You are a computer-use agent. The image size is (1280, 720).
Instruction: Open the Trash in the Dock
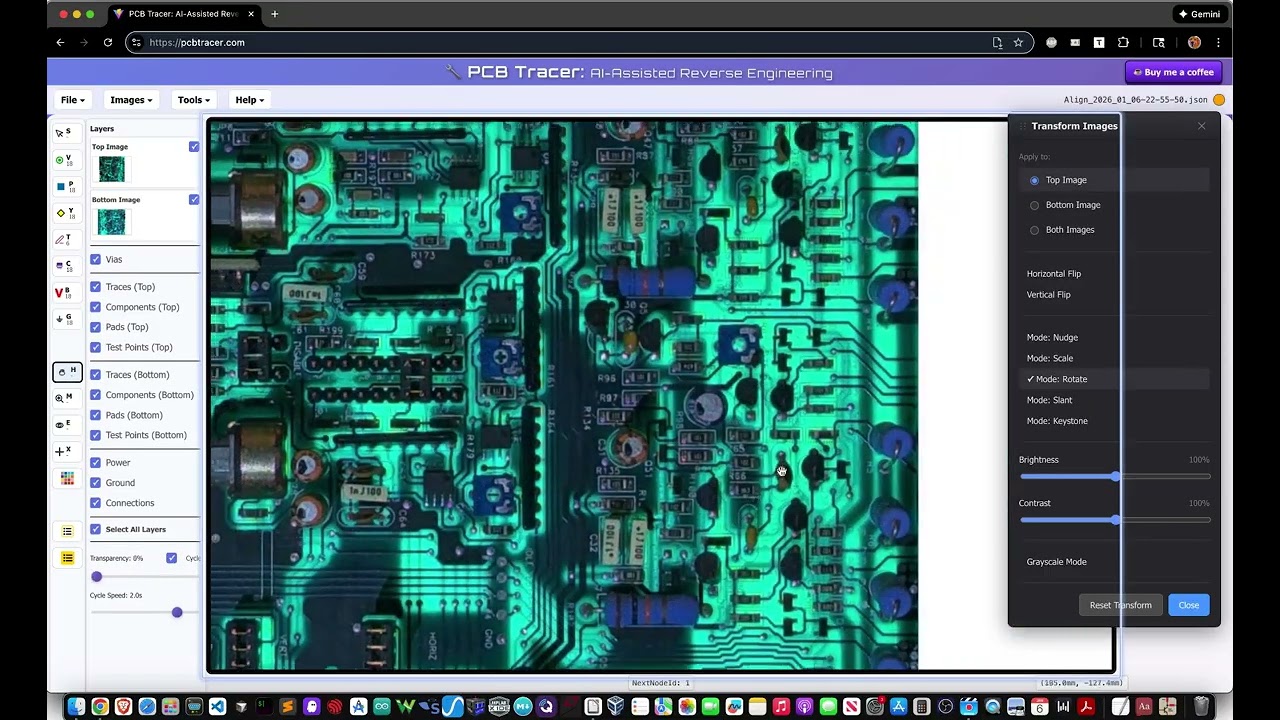pyautogui.click(x=1201, y=707)
